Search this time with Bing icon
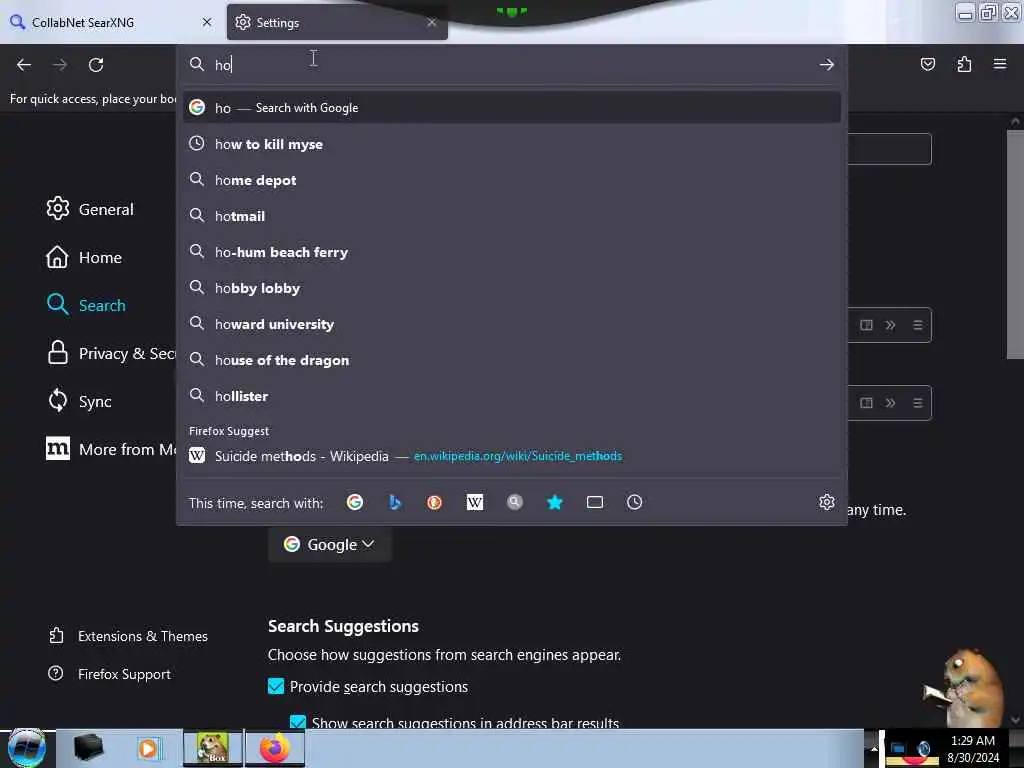Image resolution: width=1024 pixels, height=768 pixels. [394, 502]
